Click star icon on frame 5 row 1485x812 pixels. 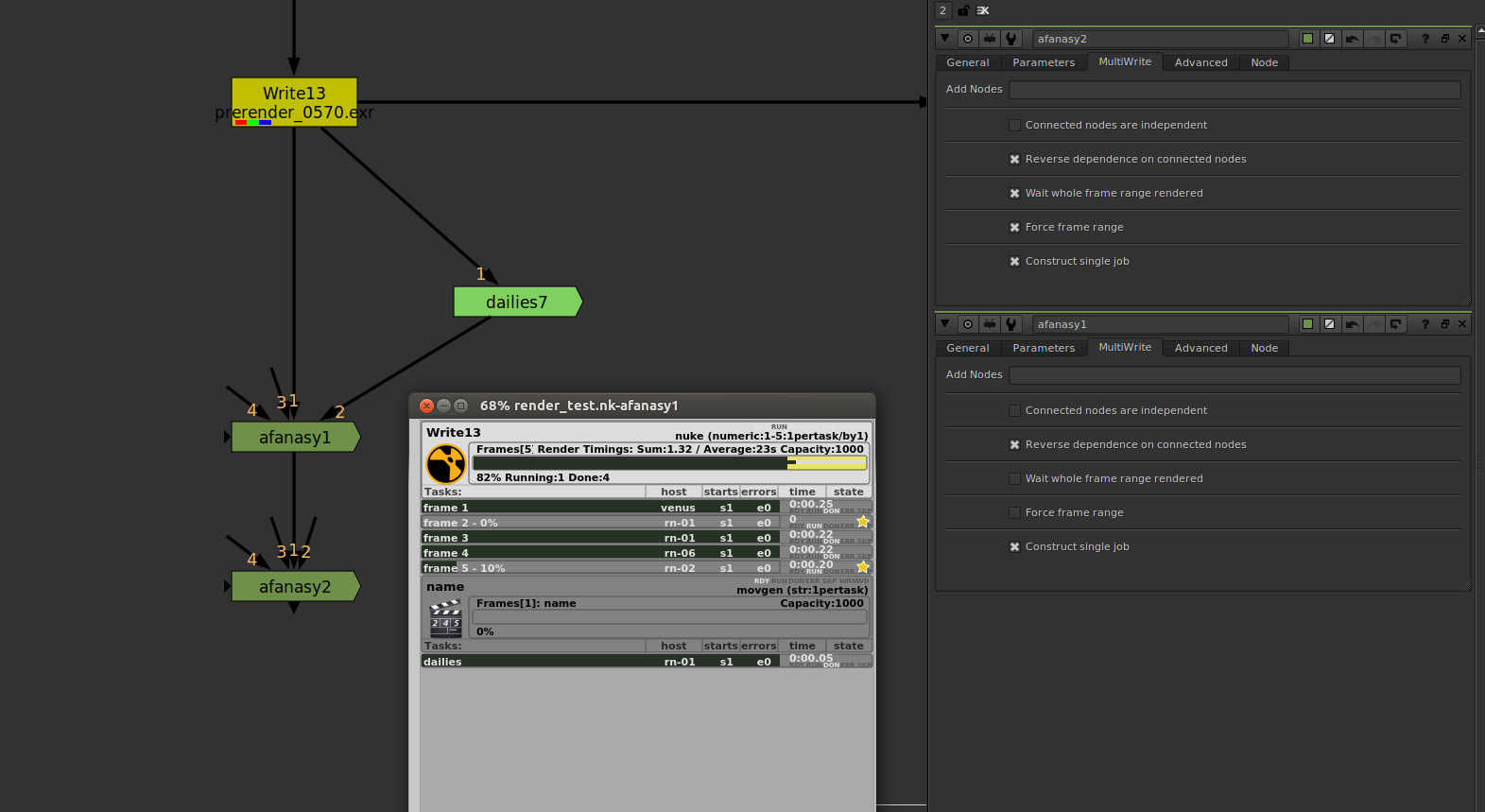coord(863,567)
